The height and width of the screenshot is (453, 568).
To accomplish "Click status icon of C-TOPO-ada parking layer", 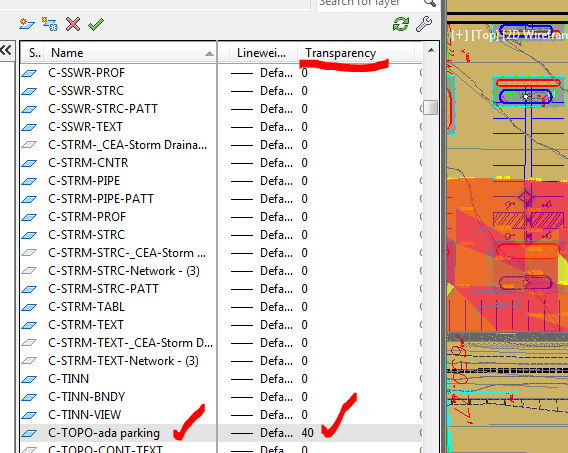I will (29, 433).
